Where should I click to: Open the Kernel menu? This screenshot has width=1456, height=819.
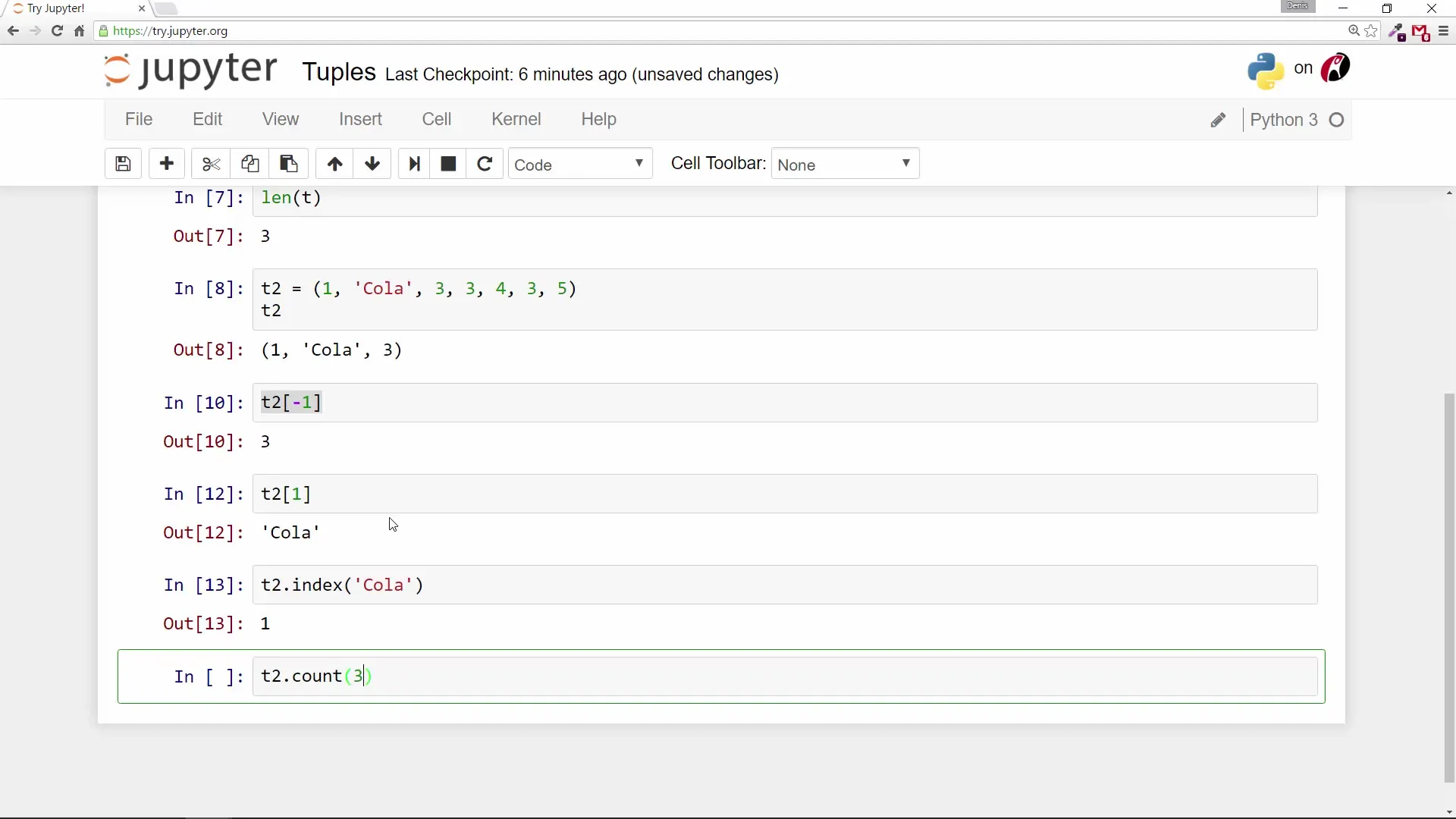coord(516,120)
